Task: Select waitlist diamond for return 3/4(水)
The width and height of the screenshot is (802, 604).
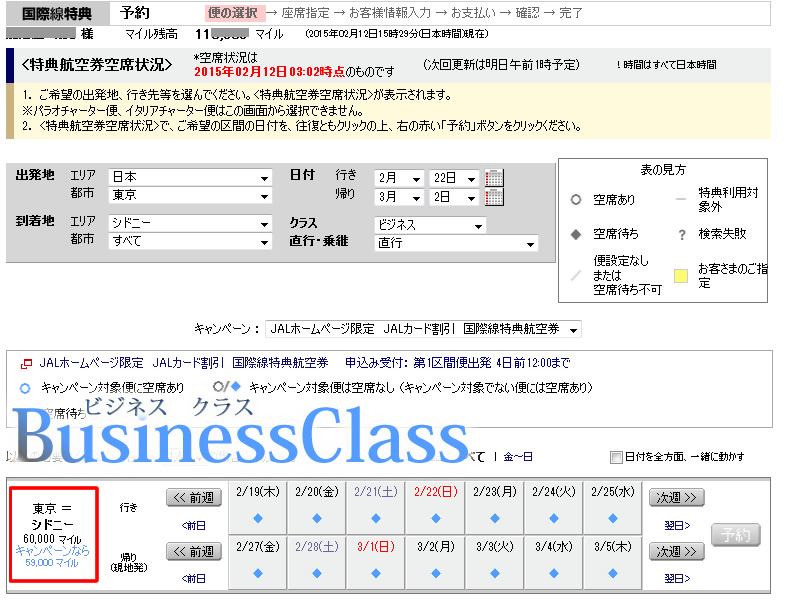Action: pos(554,573)
